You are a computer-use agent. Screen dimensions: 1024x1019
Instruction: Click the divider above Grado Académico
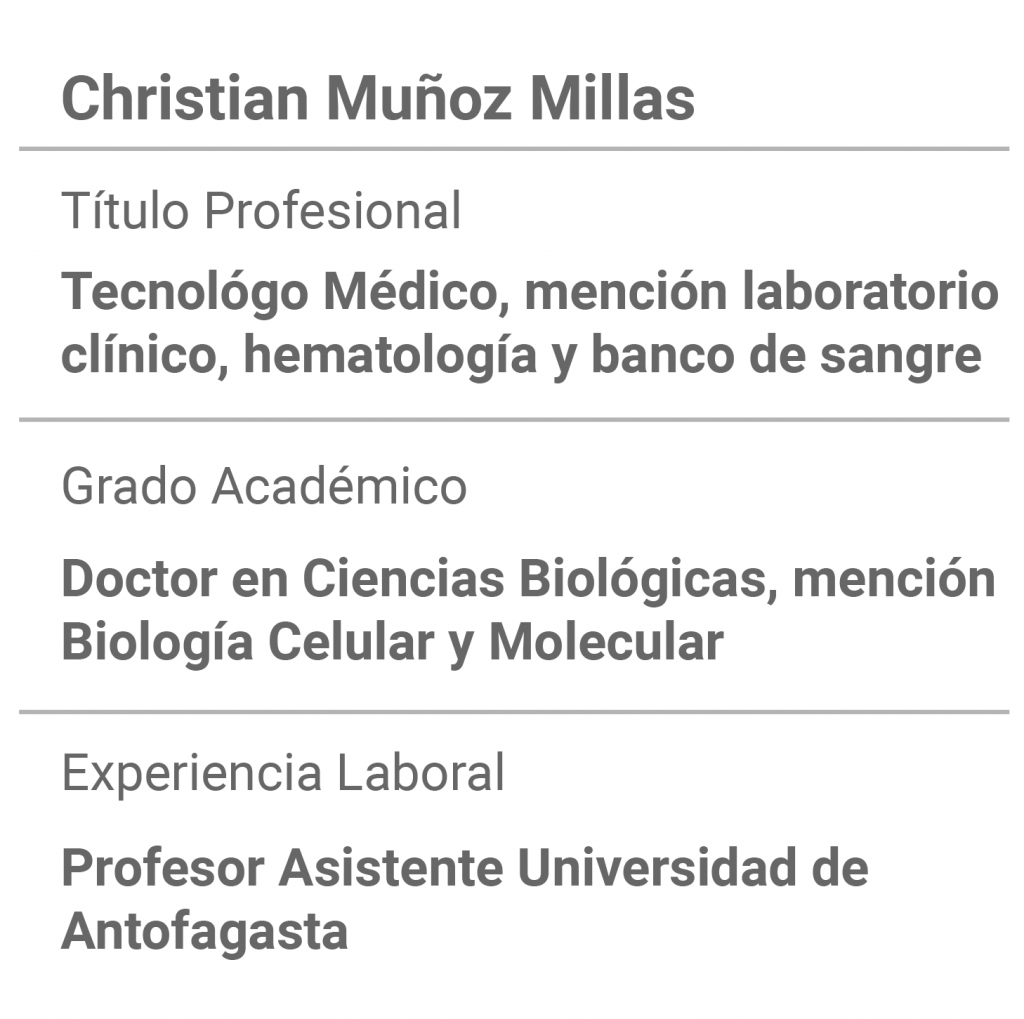pyautogui.click(x=514, y=419)
